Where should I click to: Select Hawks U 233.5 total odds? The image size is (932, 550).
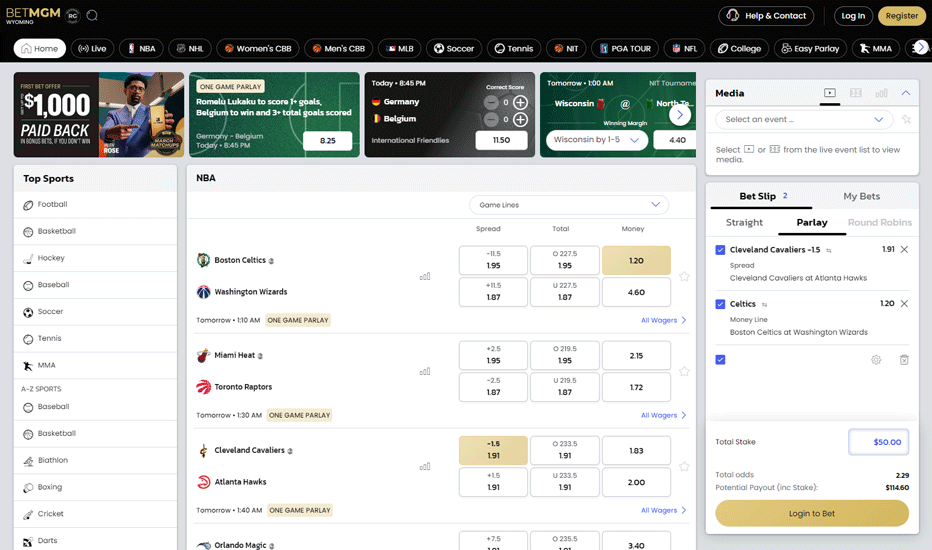[565, 482]
